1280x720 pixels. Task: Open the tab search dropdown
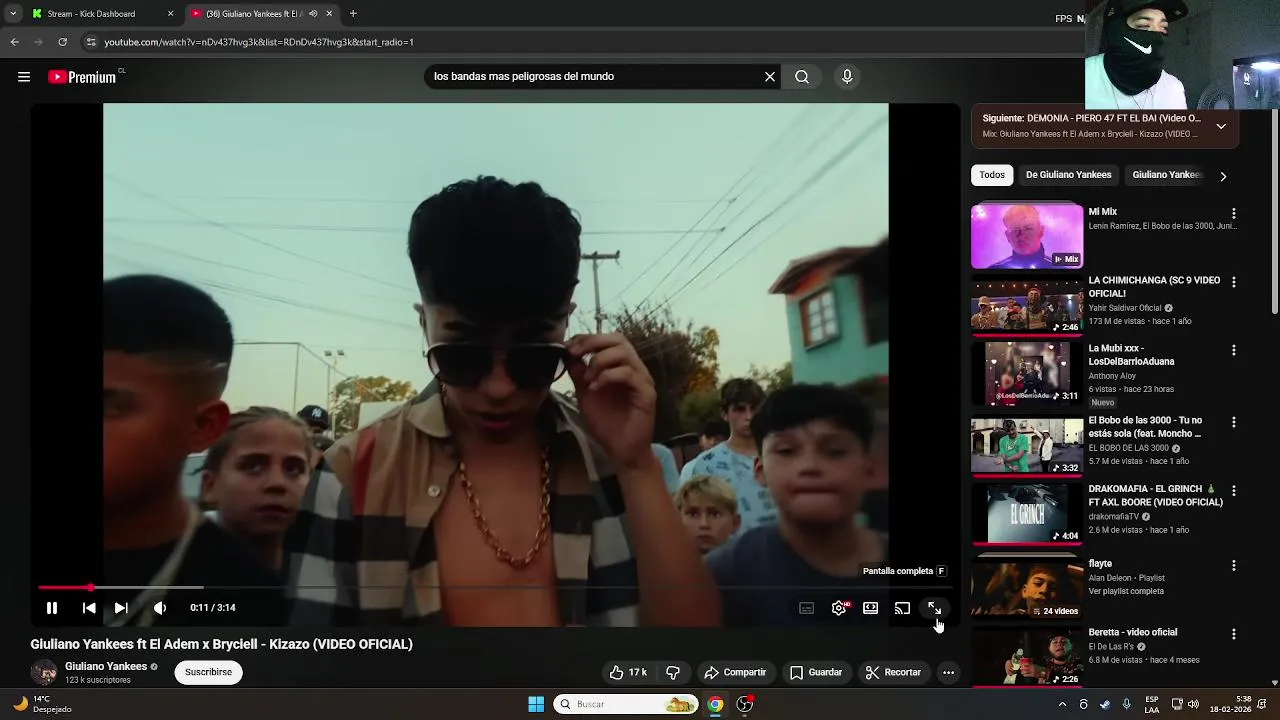[13, 14]
